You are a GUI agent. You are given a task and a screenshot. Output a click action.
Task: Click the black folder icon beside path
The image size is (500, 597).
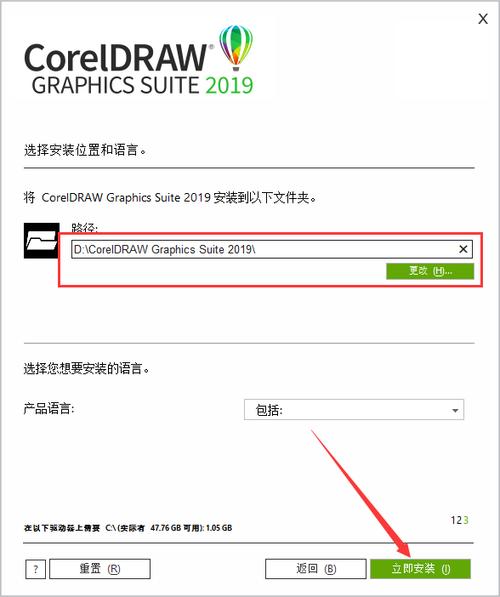[x=42, y=241]
